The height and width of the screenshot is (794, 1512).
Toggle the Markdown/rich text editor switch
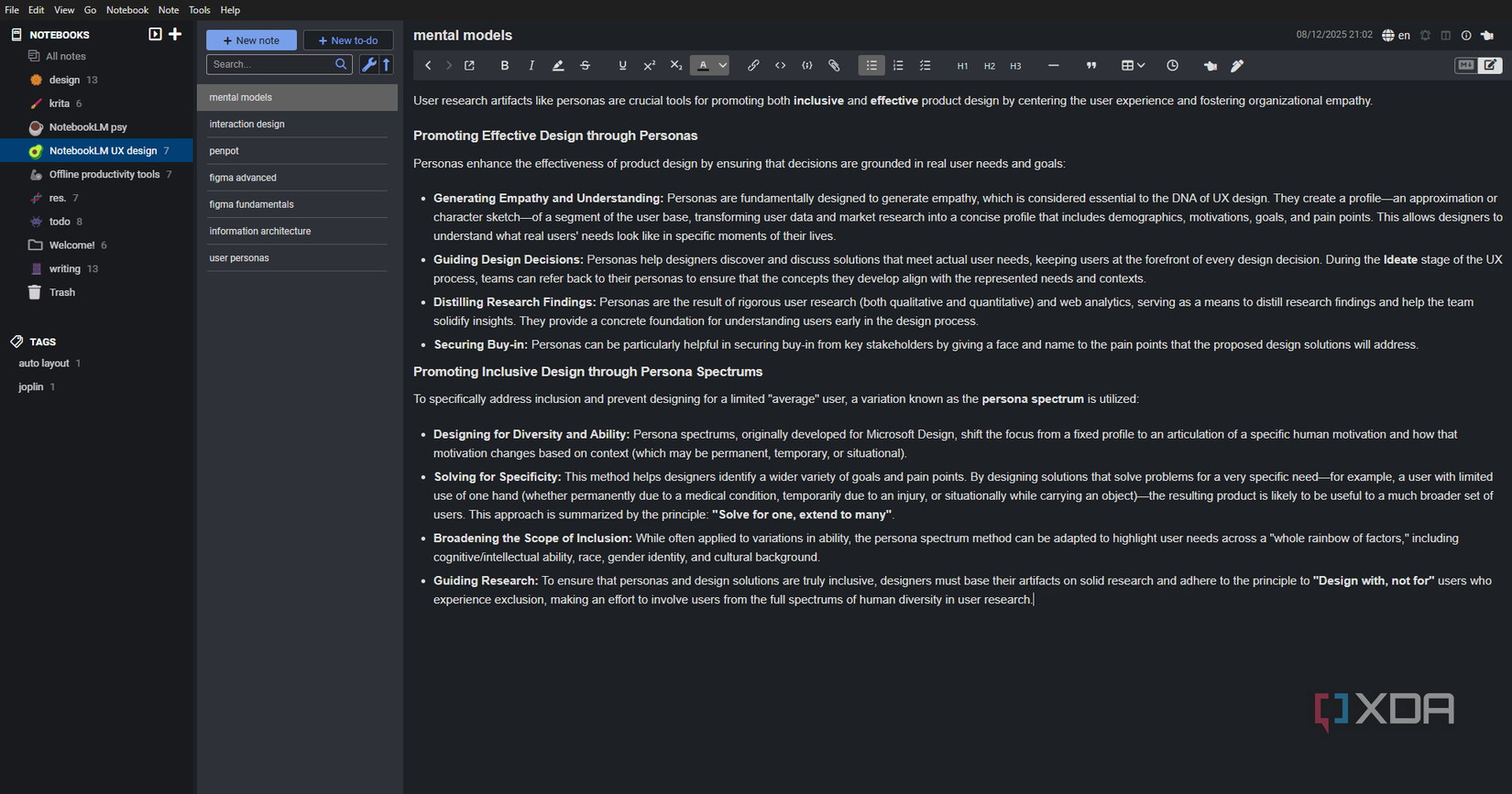coord(1478,65)
